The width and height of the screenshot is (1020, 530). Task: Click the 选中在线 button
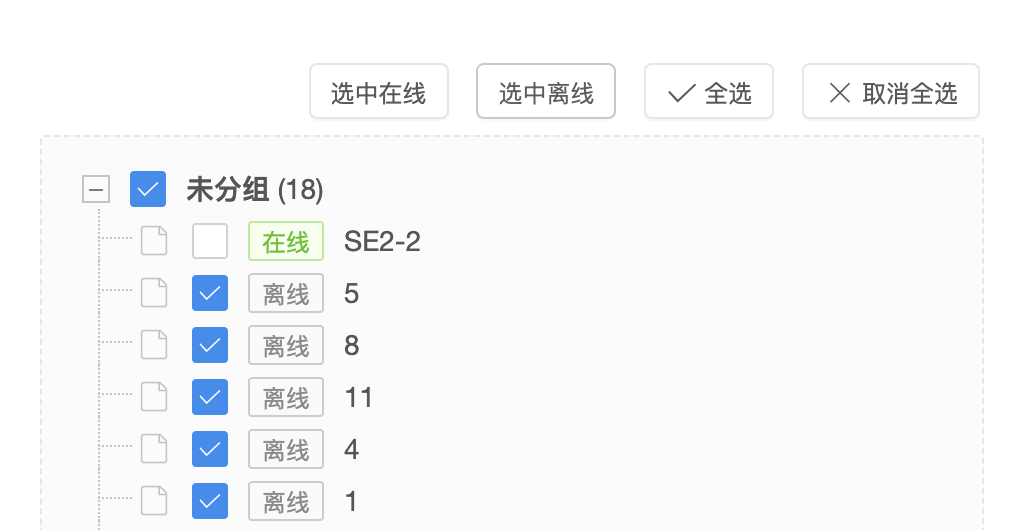[x=379, y=92]
